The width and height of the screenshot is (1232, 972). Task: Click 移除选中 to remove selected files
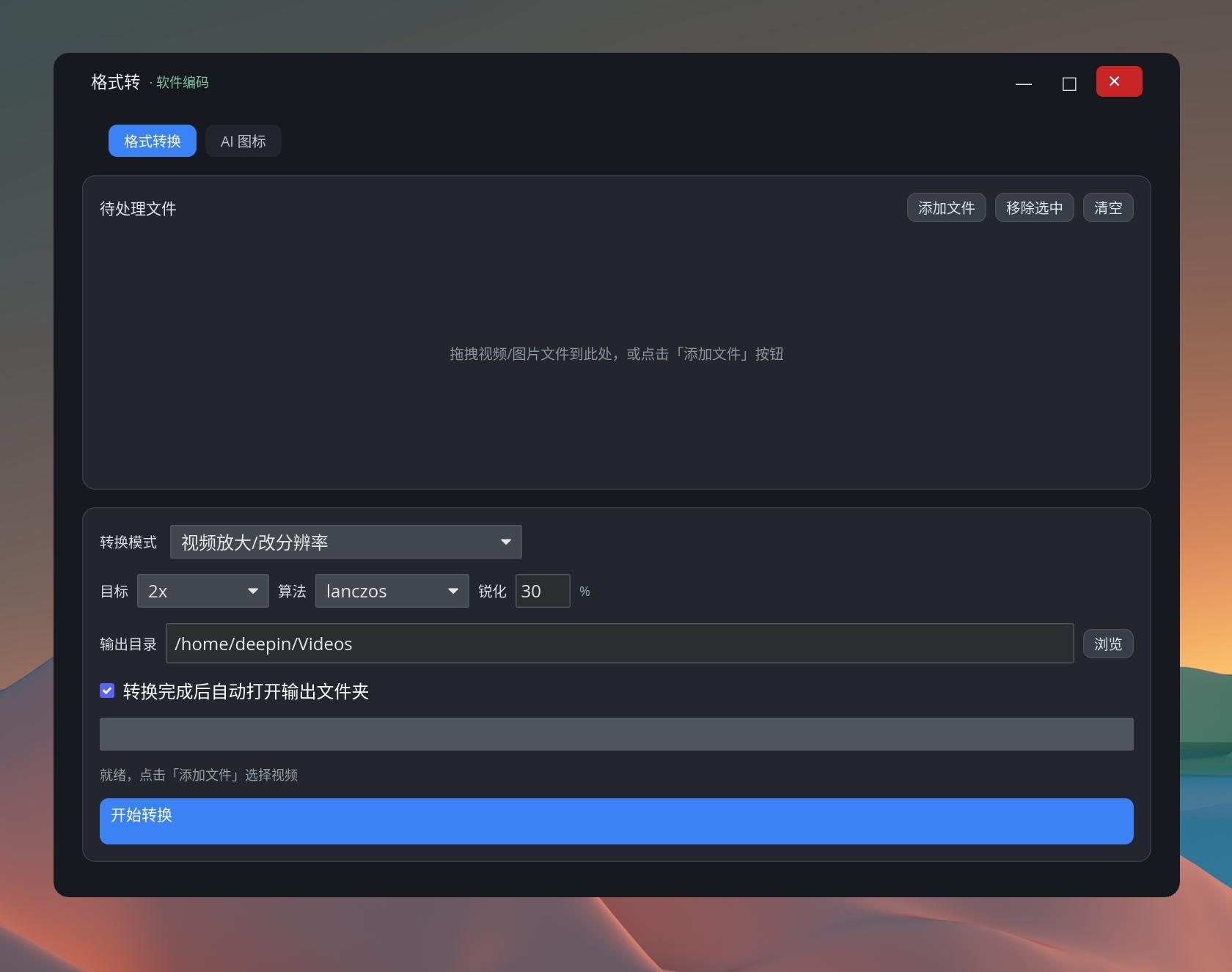point(1035,207)
